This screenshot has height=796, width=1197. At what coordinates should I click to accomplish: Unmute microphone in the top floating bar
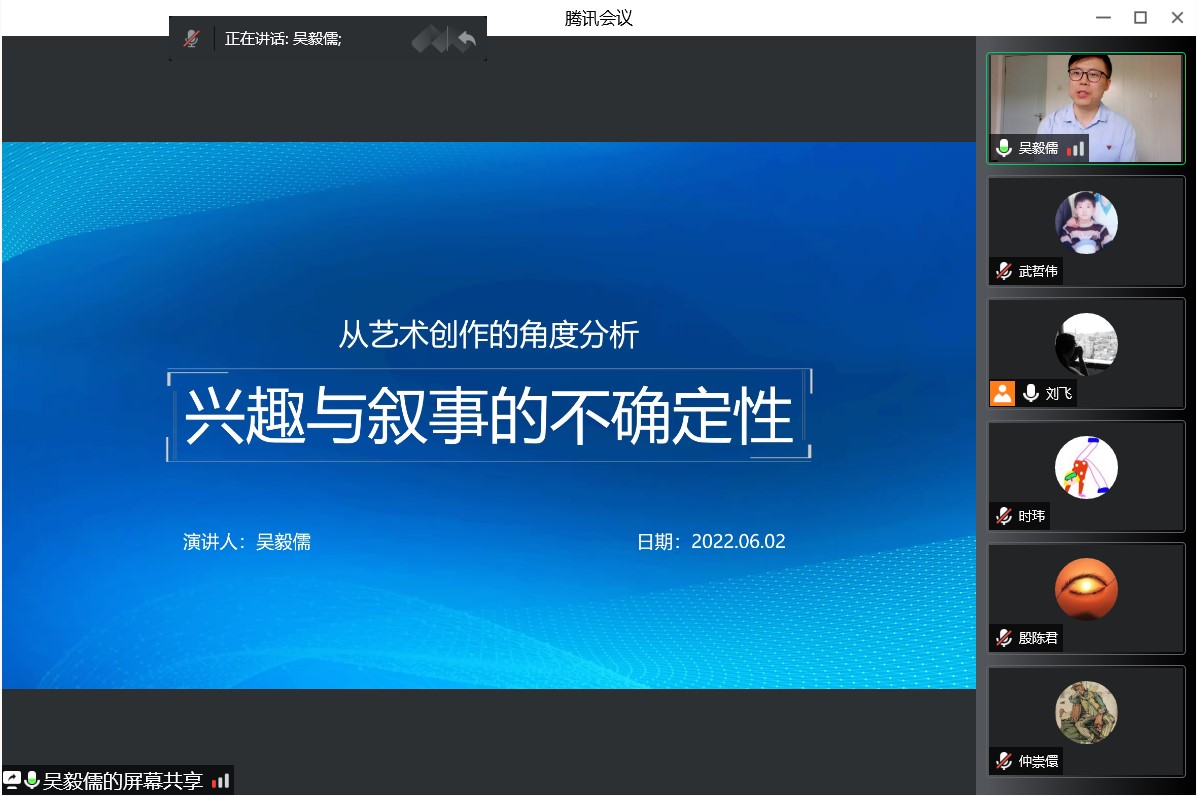[191, 39]
